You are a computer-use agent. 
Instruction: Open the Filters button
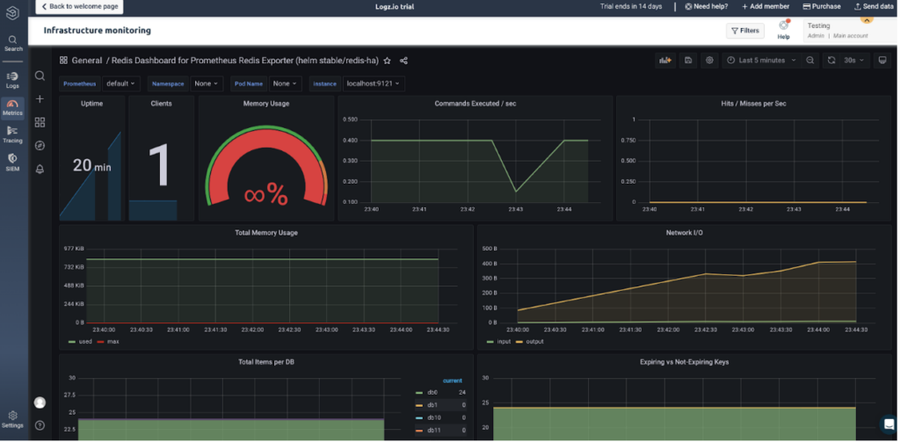(745, 31)
